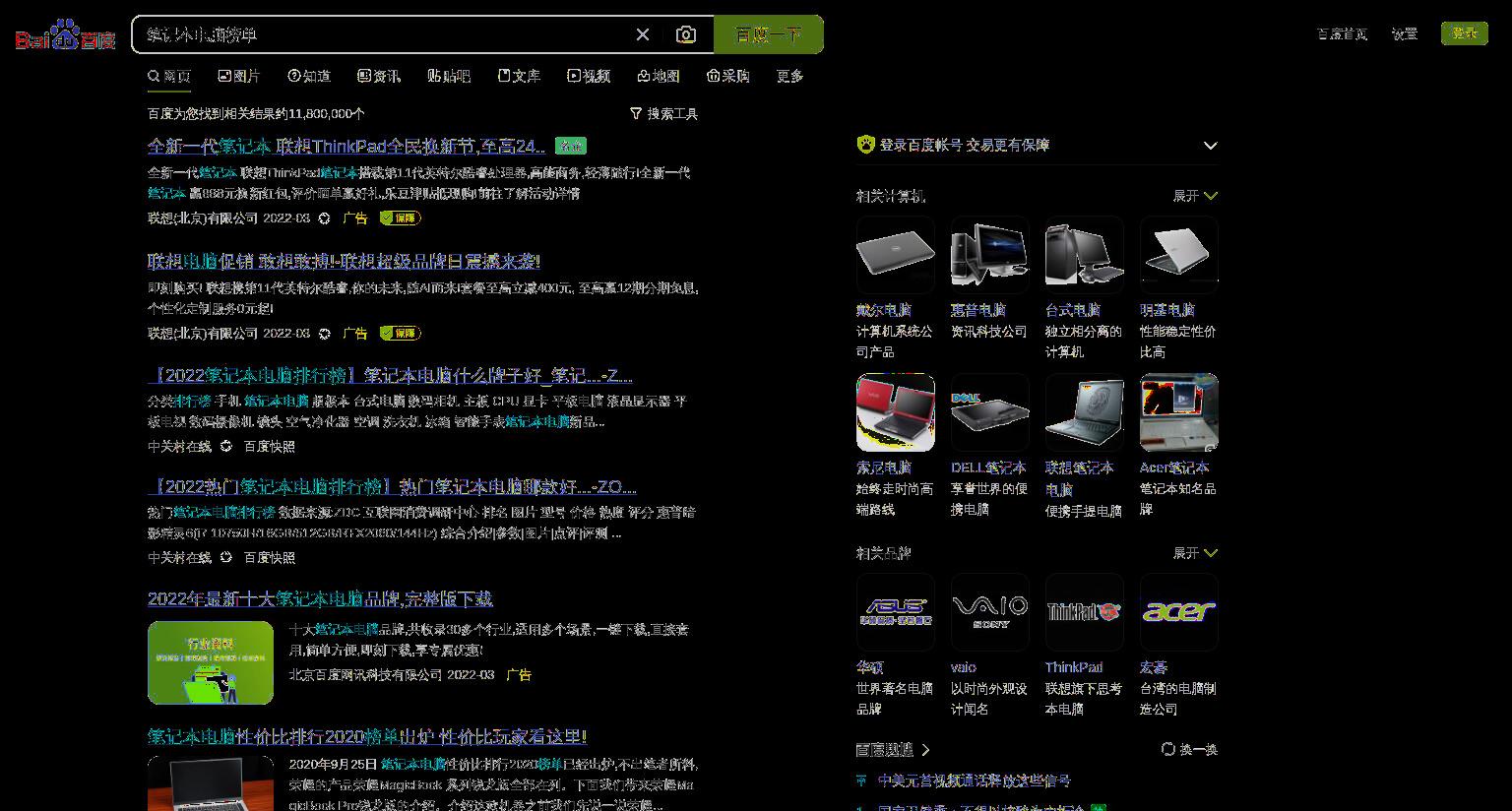Click inside the Baidu search input field
Image resolution: width=1512 pixels, height=811 pixels.
(384, 34)
